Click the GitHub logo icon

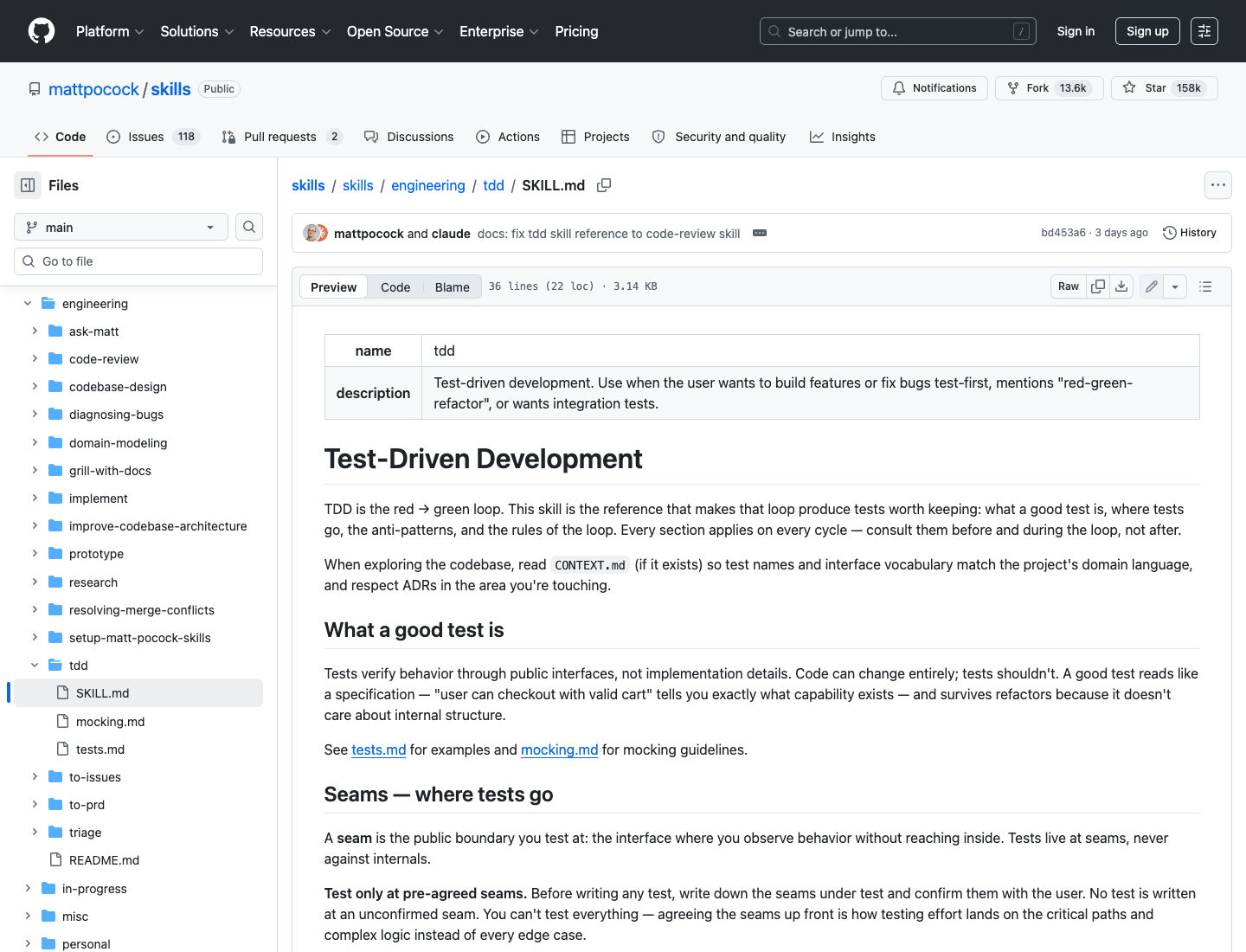click(42, 31)
